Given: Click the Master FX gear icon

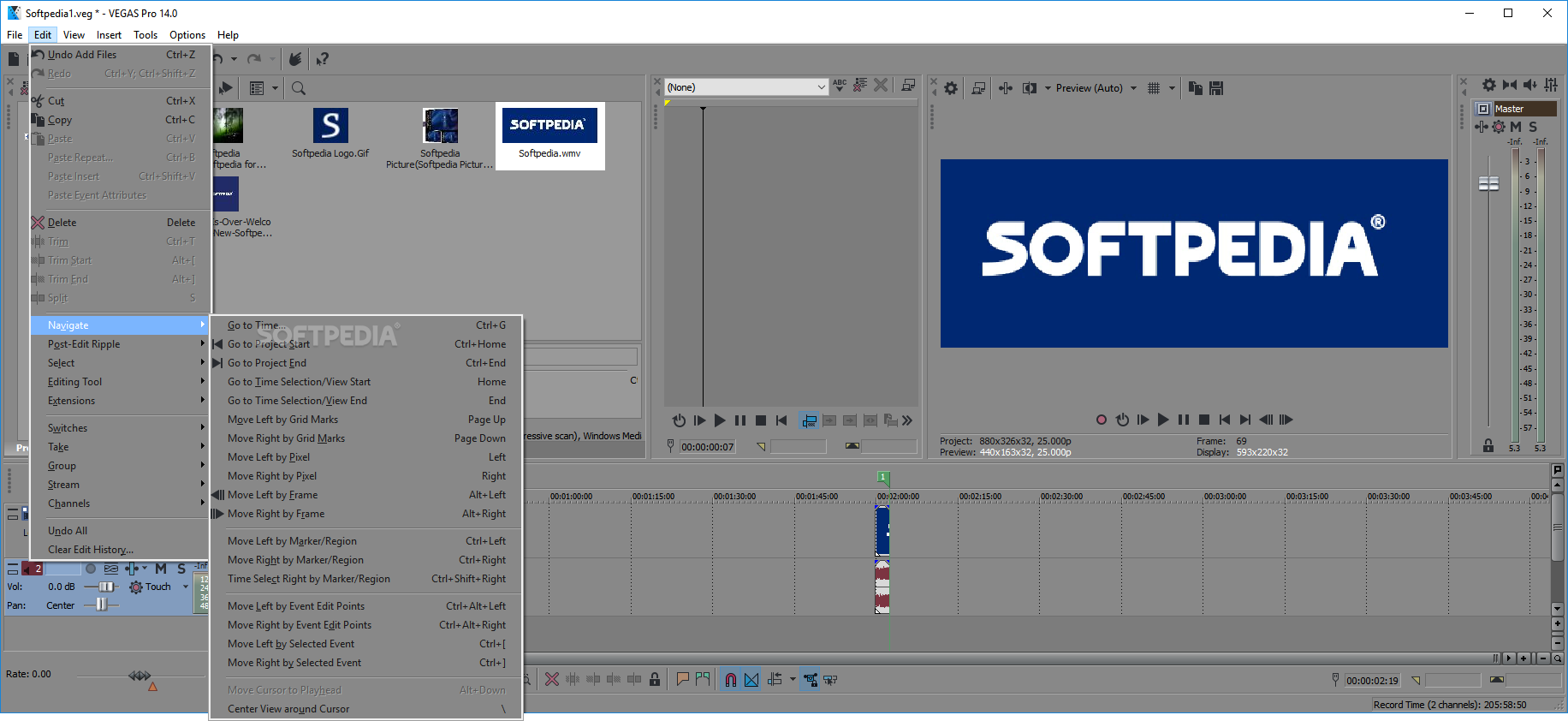Looking at the screenshot, I should tap(1499, 127).
